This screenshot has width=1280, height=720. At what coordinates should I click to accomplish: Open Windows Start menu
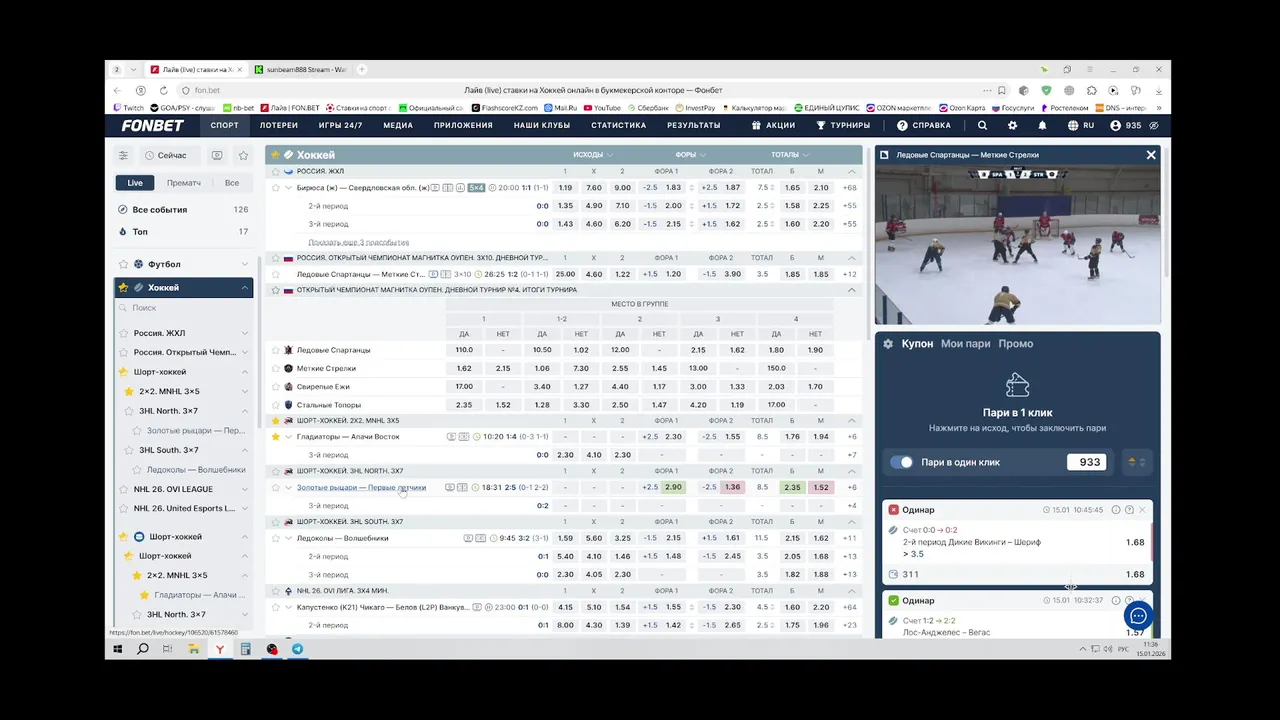tap(117, 649)
